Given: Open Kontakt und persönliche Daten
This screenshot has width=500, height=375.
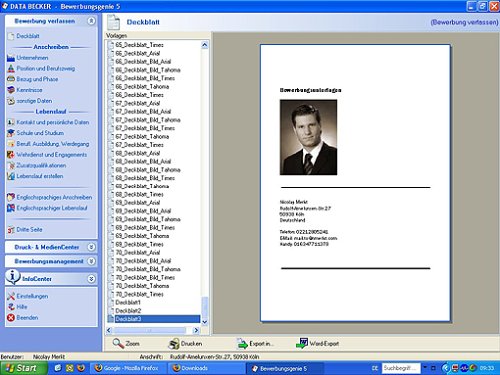Looking at the screenshot, I should 53,122.
